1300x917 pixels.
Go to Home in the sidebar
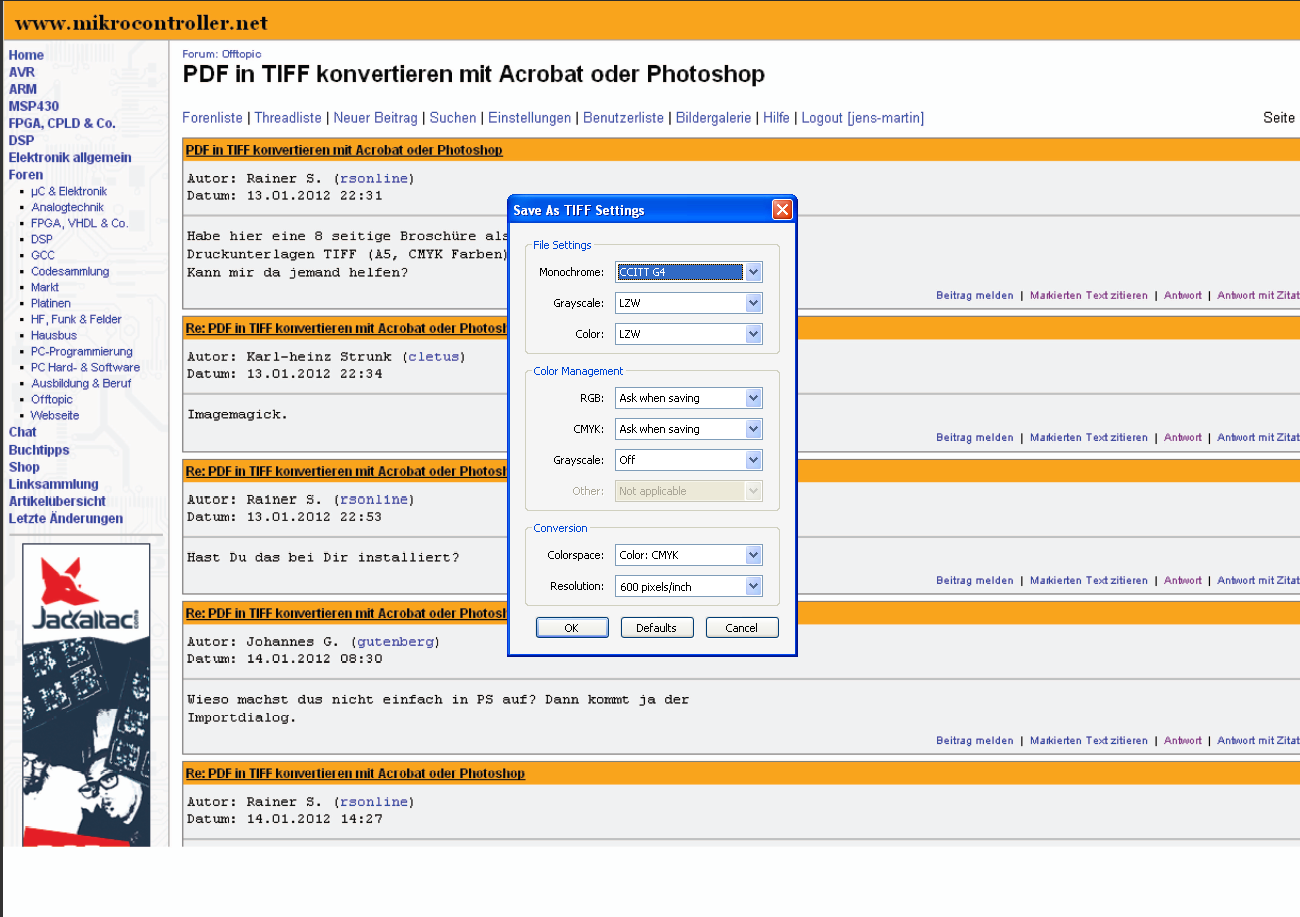tap(26, 55)
